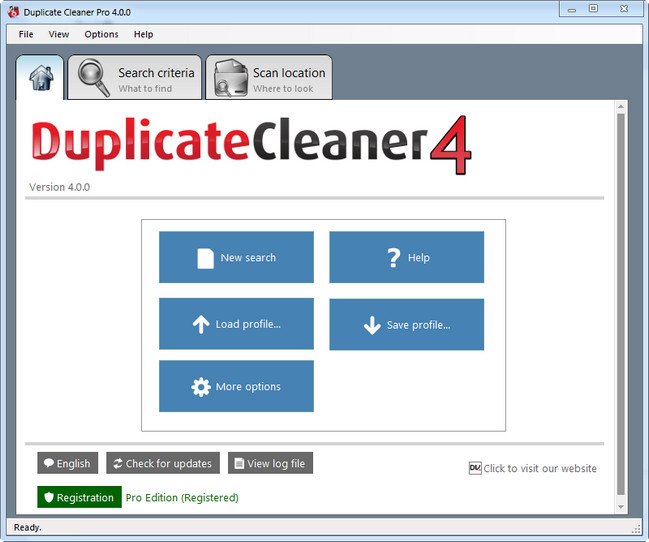Click the green Registration button
Screen dimensions: 649x542
(79, 497)
